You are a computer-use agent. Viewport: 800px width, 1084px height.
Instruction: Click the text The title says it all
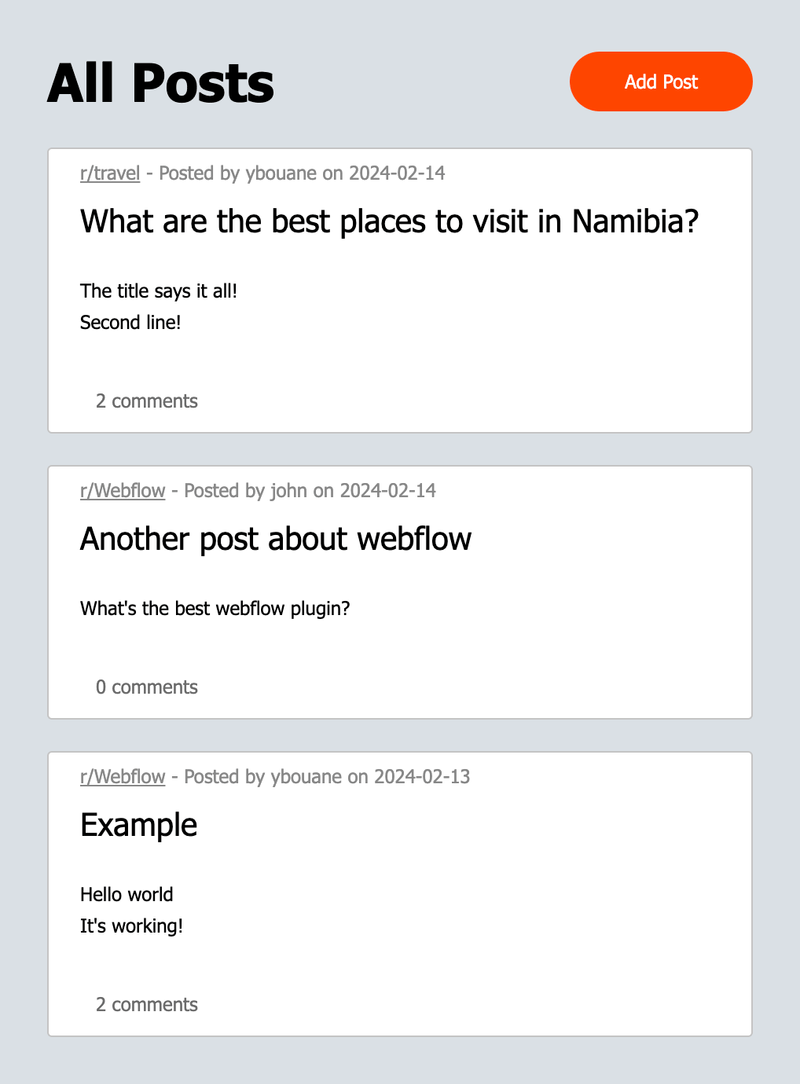pos(158,291)
